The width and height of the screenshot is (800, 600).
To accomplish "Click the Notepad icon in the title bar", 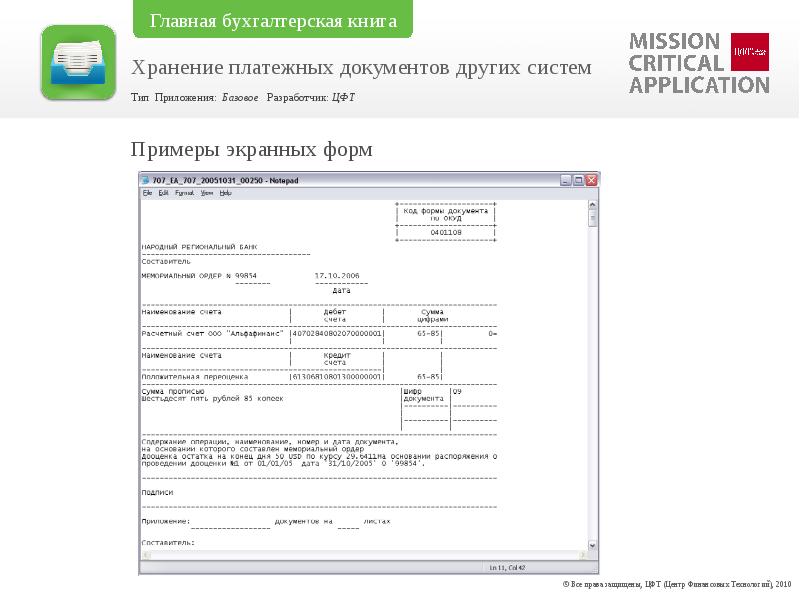I will 145,180.
